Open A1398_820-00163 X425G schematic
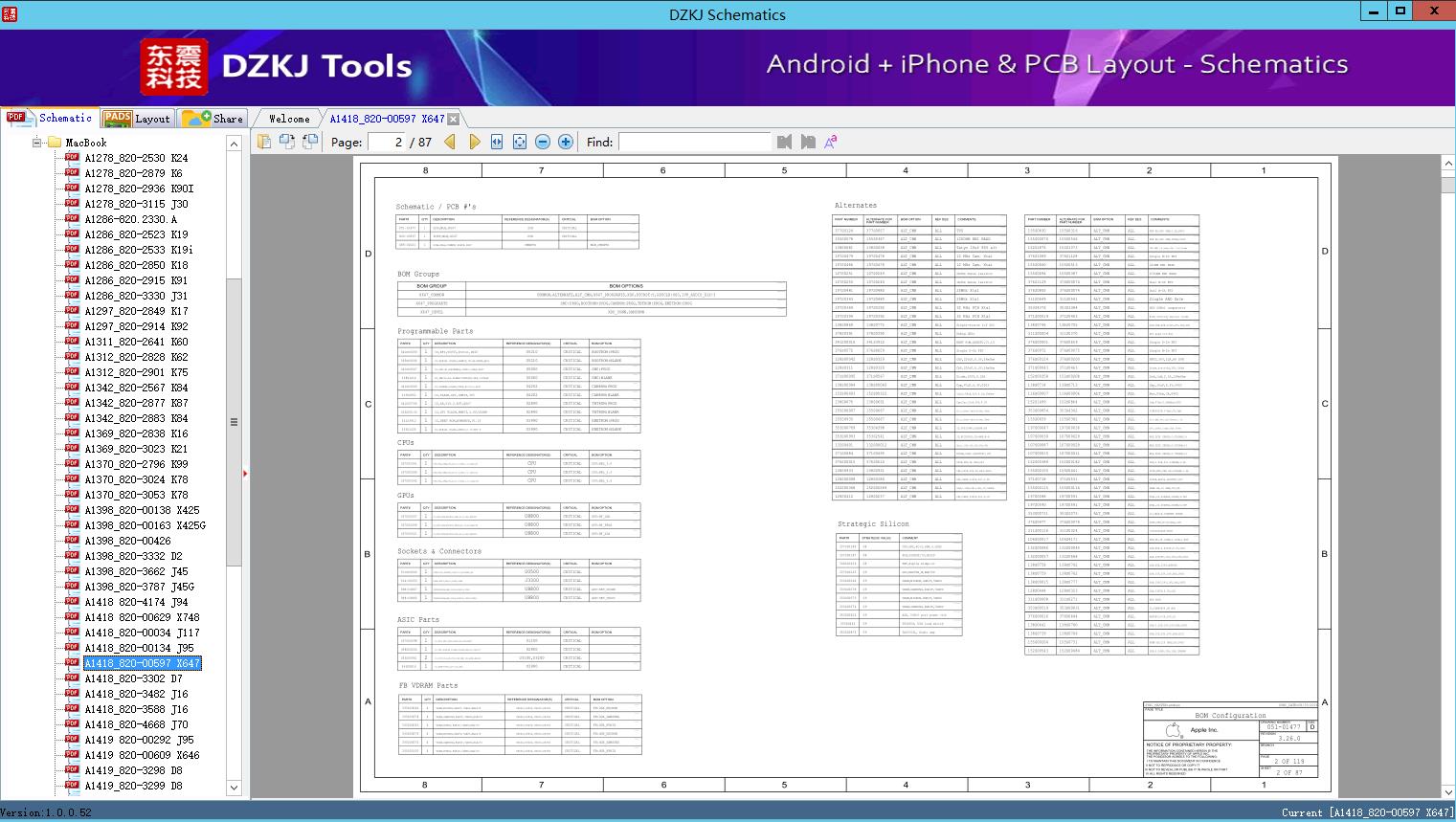 (145, 525)
